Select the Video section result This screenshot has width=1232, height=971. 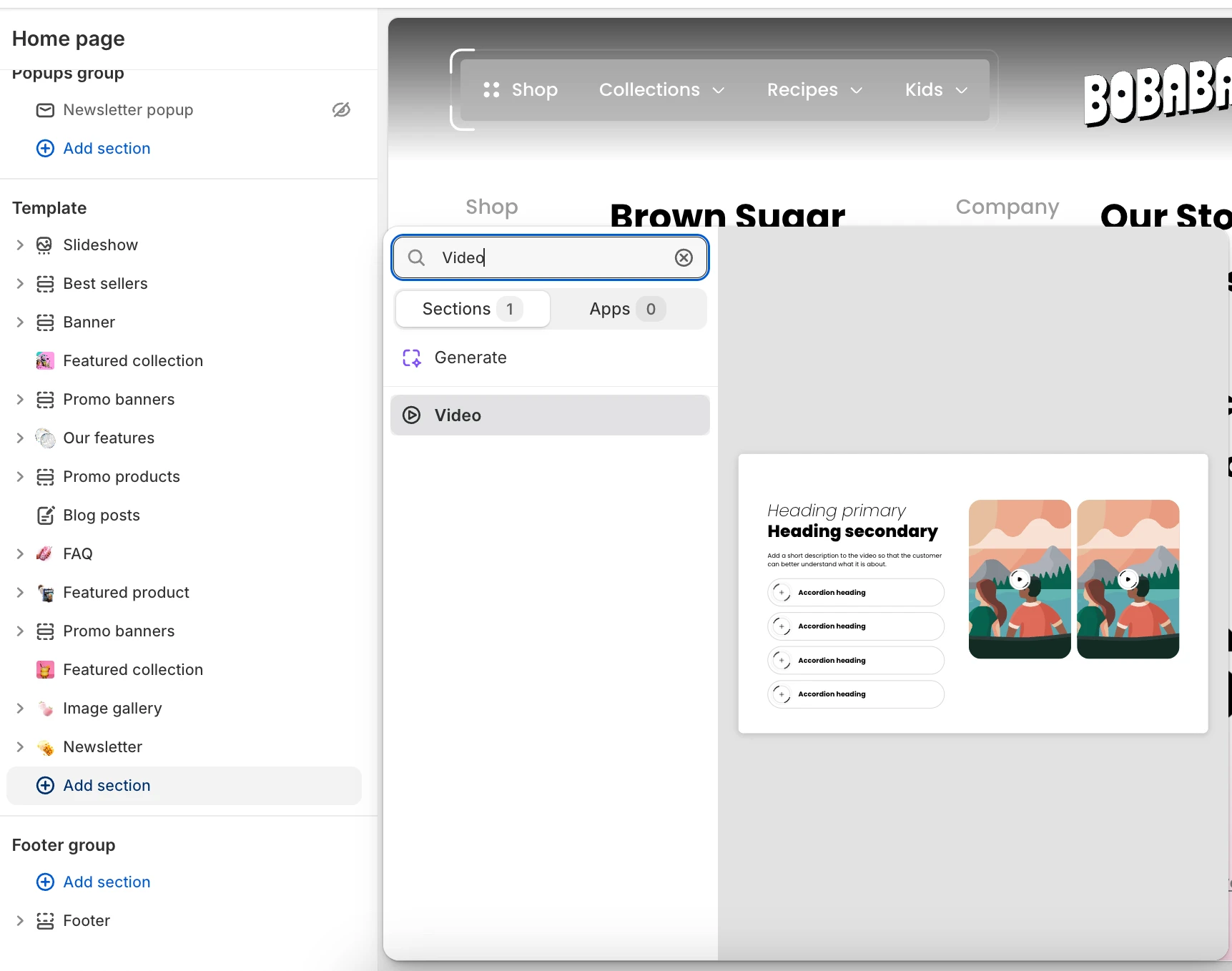[550, 415]
